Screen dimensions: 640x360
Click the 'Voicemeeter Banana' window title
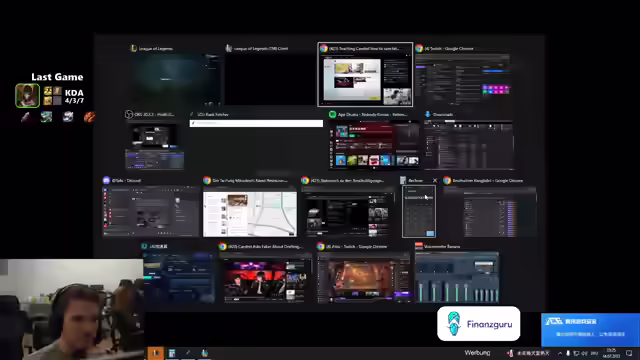pos(442,246)
